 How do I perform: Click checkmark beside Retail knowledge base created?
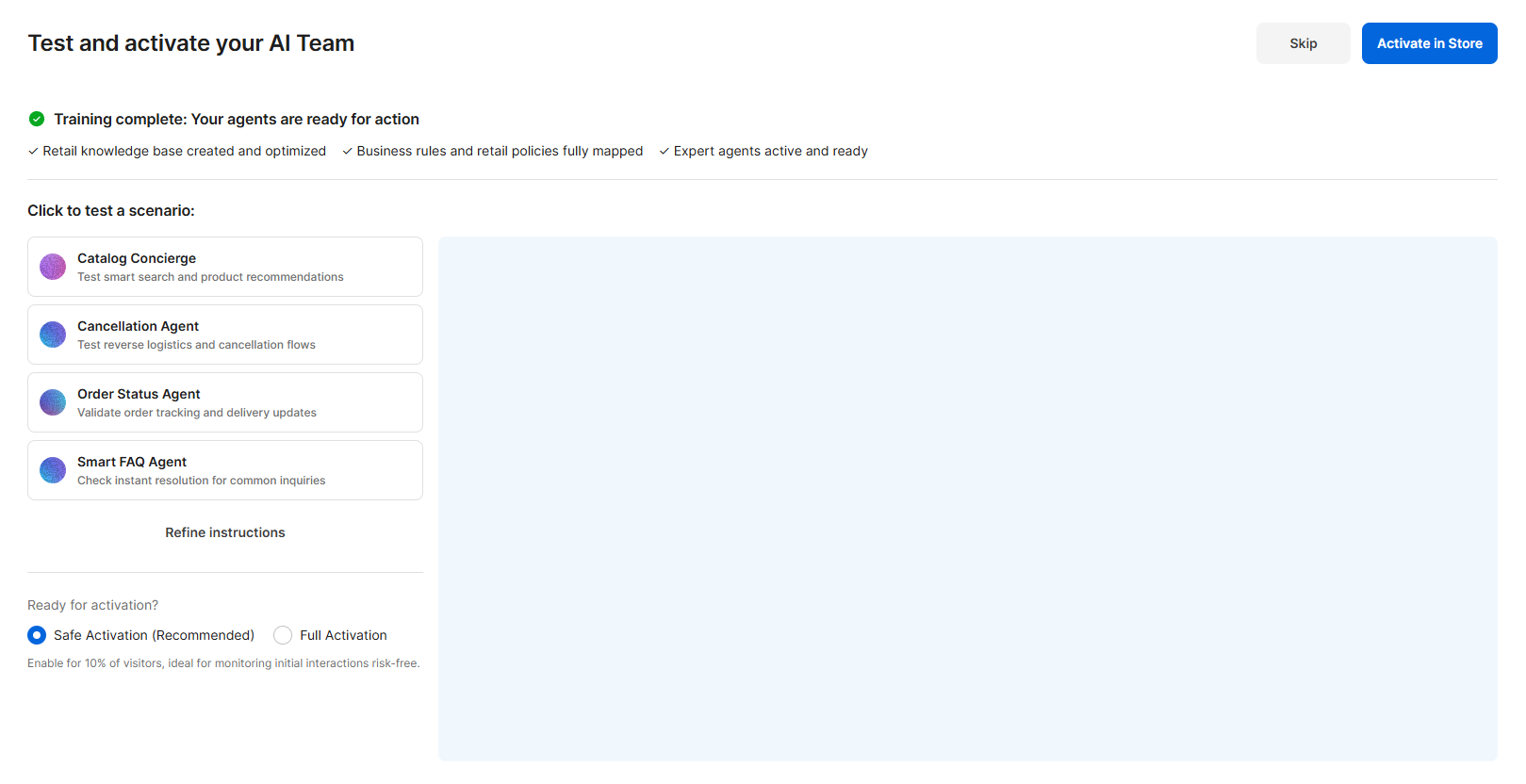point(33,152)
